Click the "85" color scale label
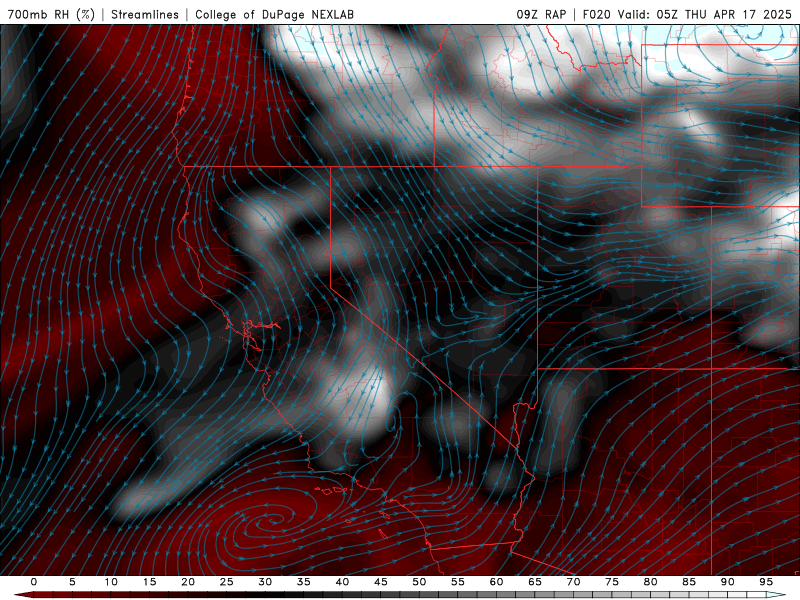Image resolution: width=800 pixels, height=600 pixels. point(689,582)
